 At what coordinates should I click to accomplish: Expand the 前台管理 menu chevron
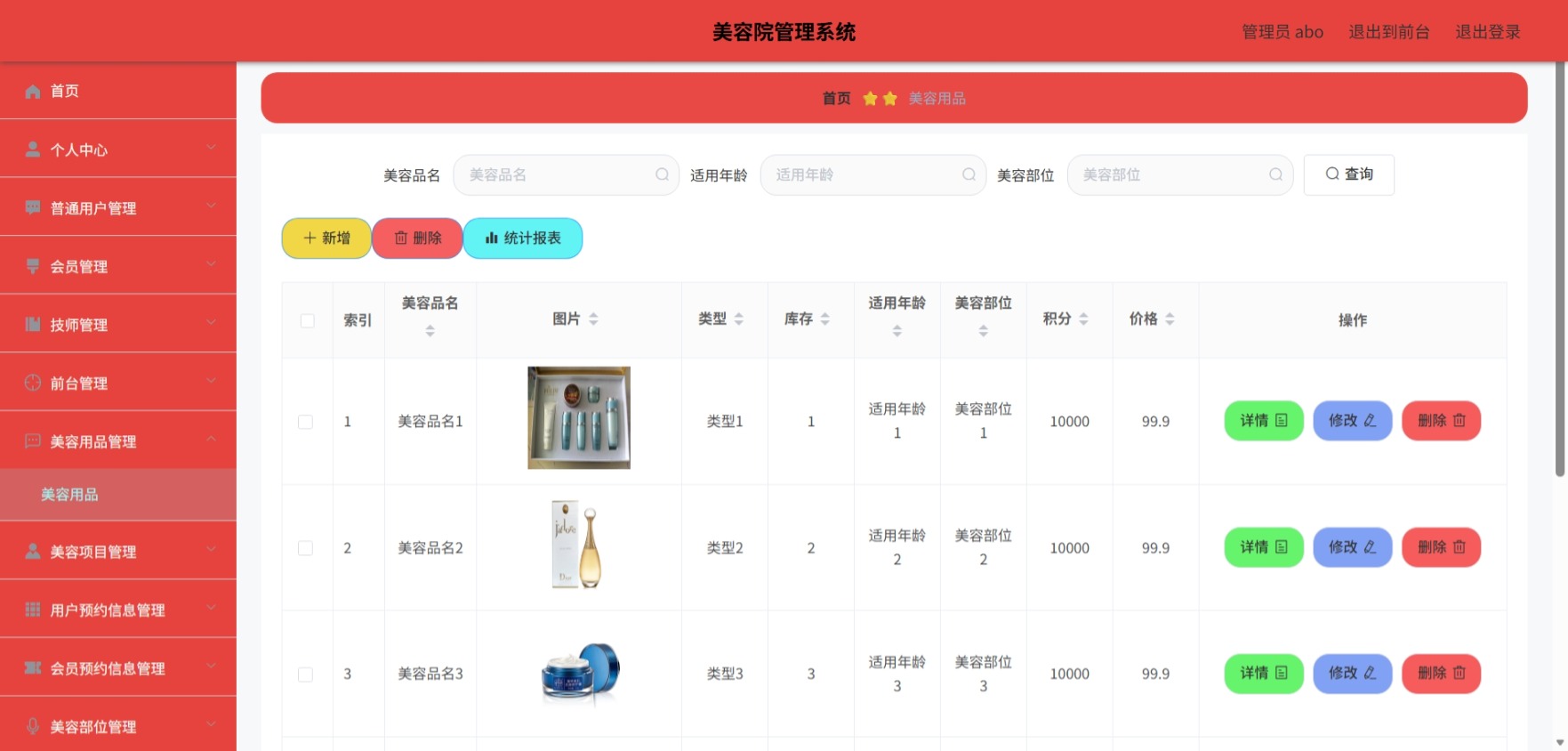pyautogui.click(x=211, y=380)
